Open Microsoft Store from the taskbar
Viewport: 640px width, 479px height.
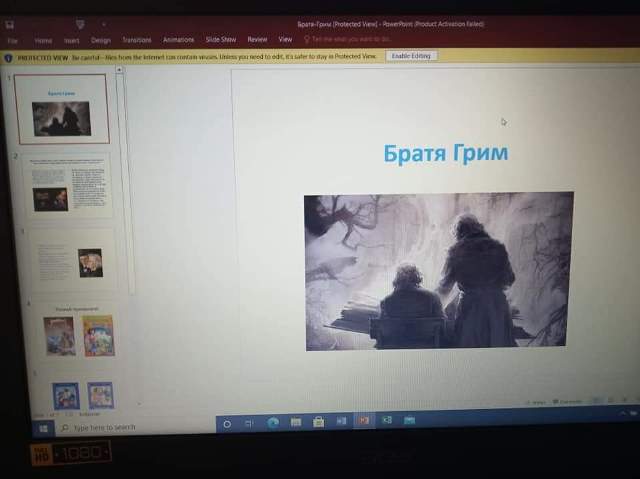click(318, 422)
